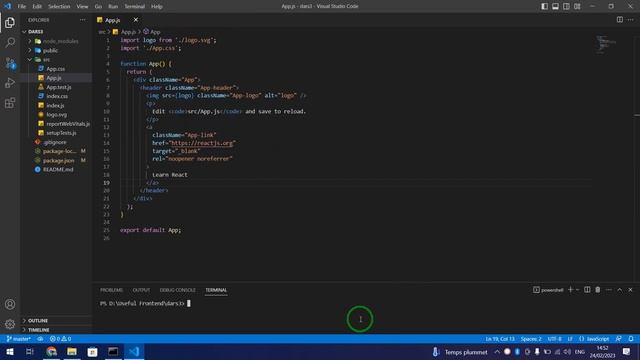
Task: Click the Explorer more actions ellipsis
Action: coord(83,20)
